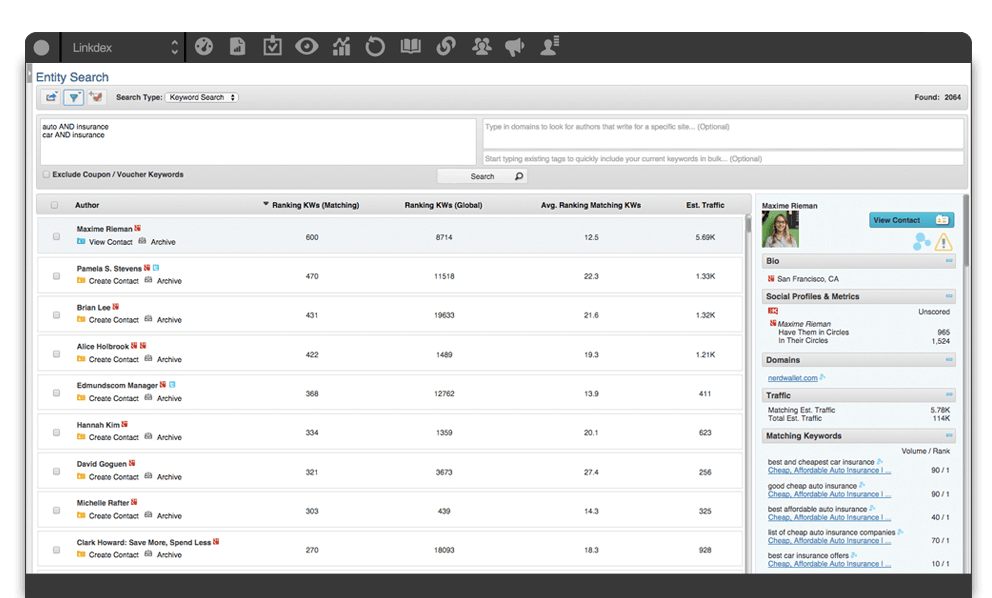Sort by Est. Traffic column header

[x=705, y=205]
